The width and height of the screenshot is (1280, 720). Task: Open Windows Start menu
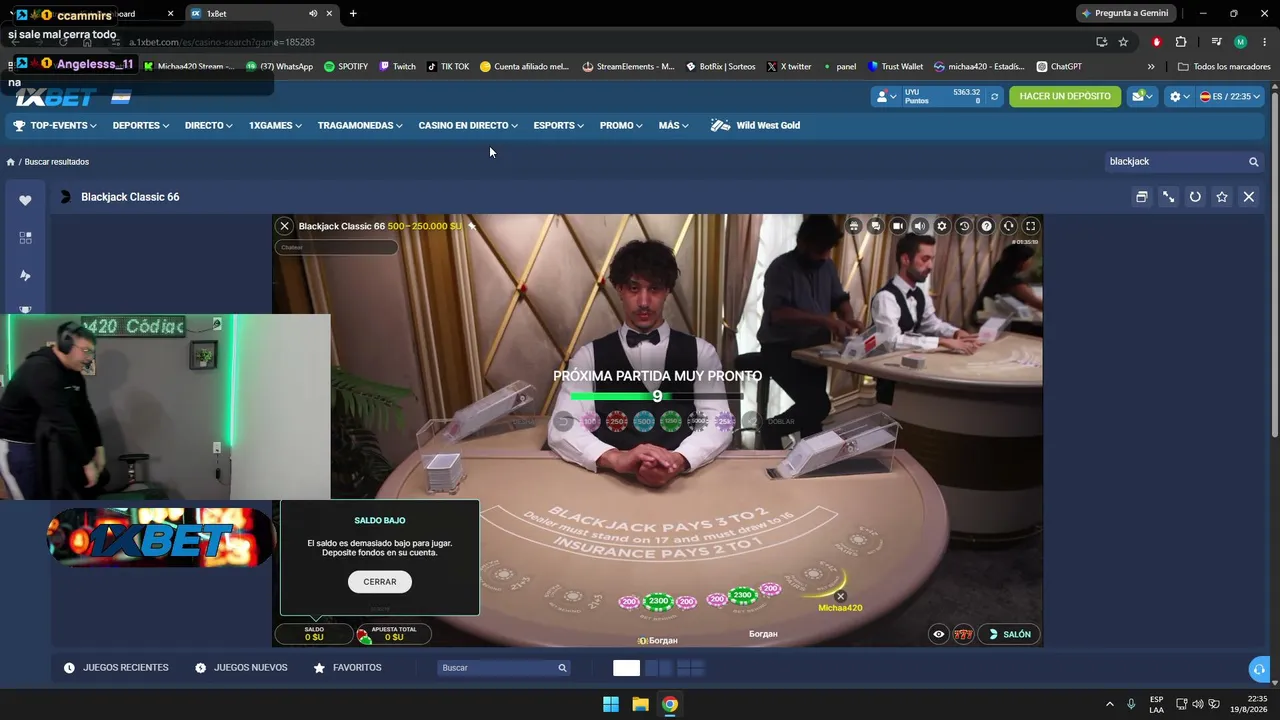click(611, 704)
